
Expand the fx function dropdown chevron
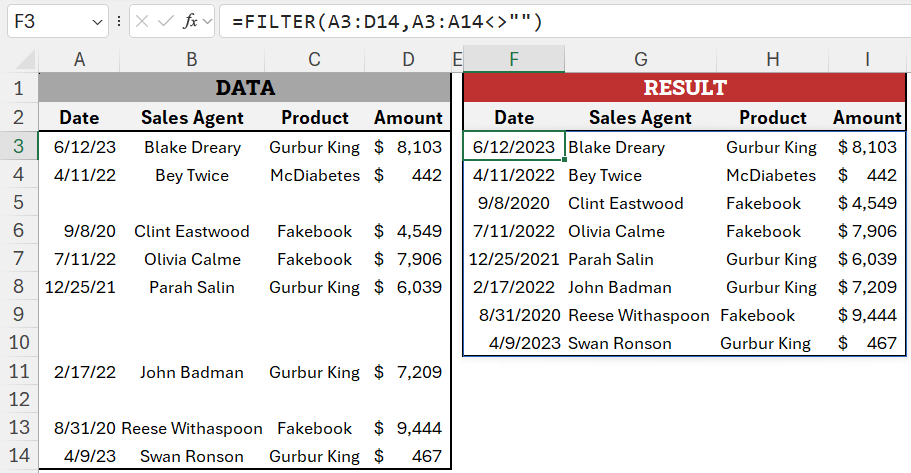(207, 22)
